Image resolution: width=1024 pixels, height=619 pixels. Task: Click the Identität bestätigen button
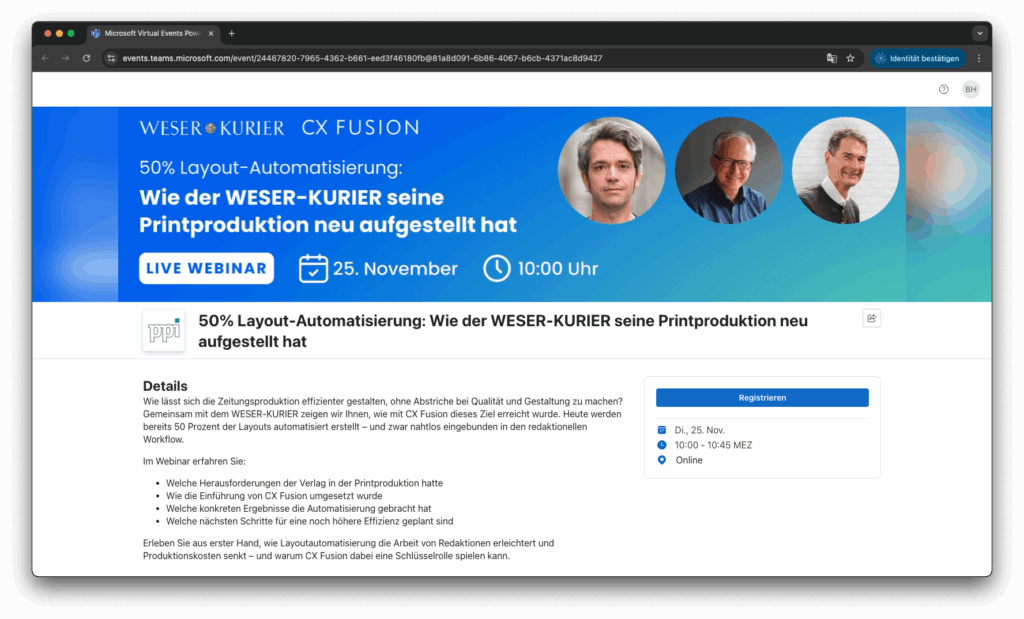click(918, 58)
